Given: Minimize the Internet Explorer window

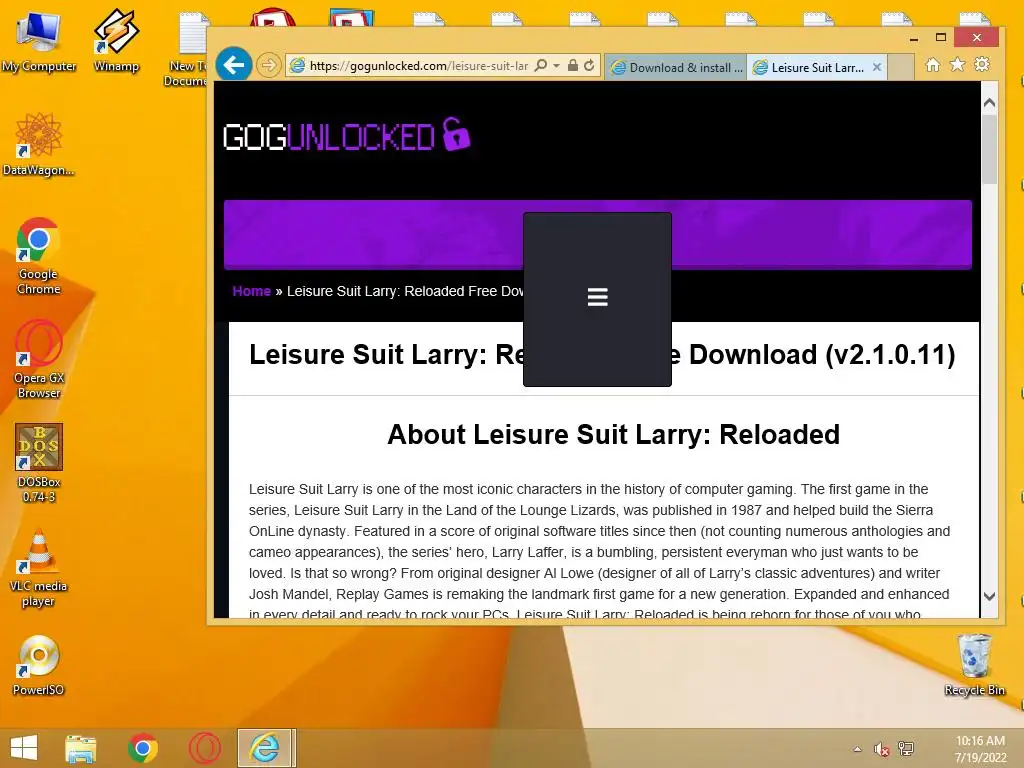Looking at the screenshot, I should 914,38.
